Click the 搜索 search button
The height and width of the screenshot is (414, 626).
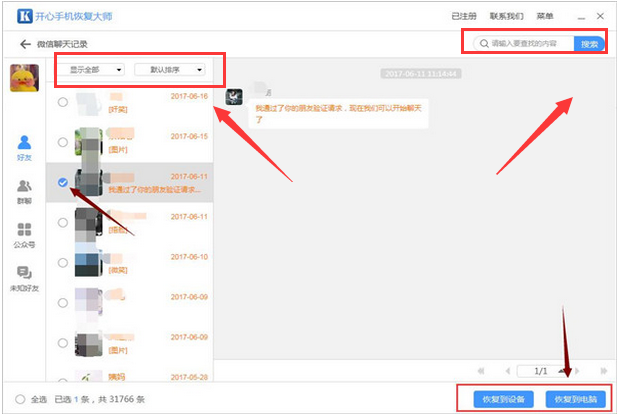(589, 44)
